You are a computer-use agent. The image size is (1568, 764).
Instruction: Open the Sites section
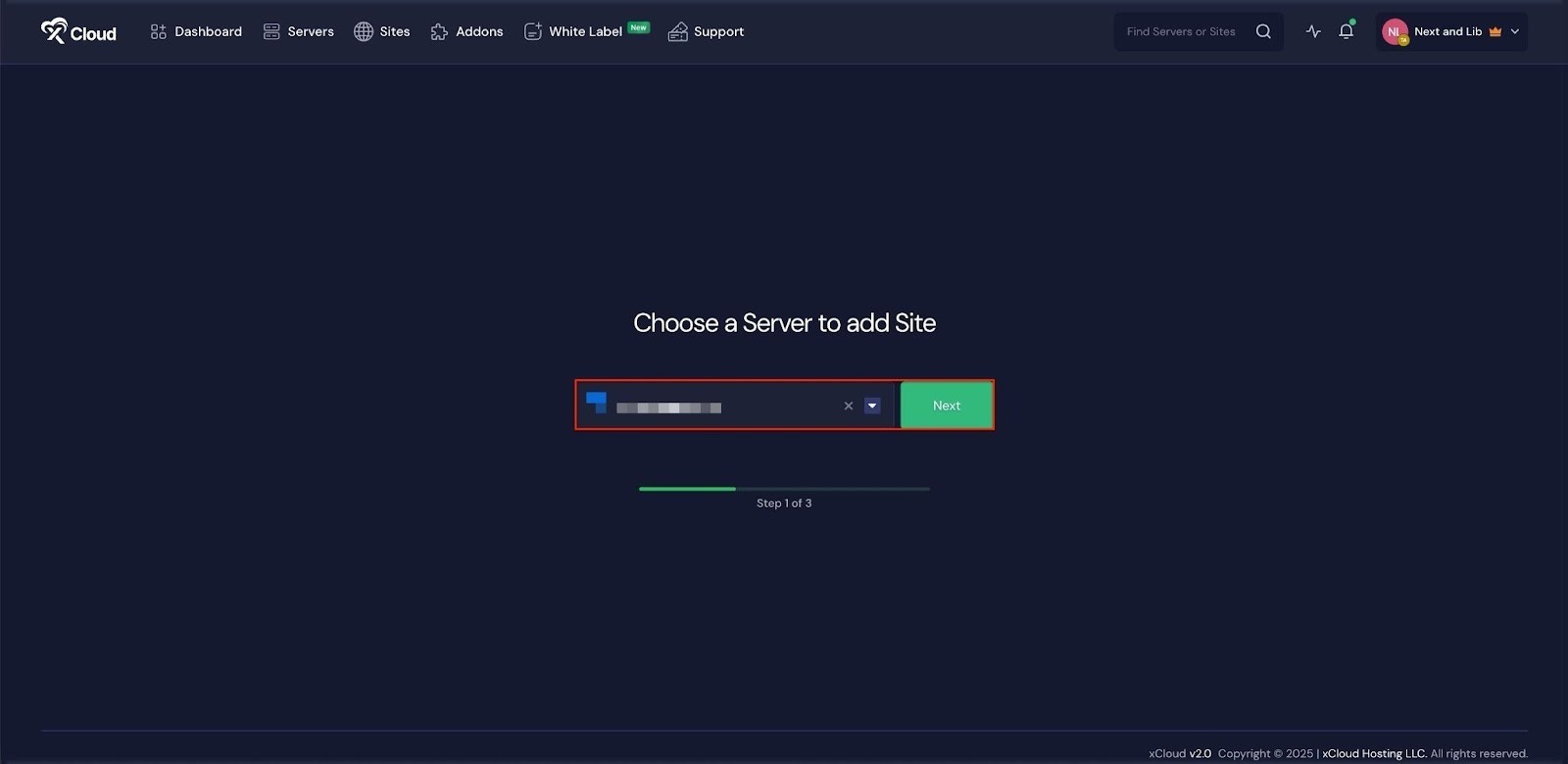point(382,31)
